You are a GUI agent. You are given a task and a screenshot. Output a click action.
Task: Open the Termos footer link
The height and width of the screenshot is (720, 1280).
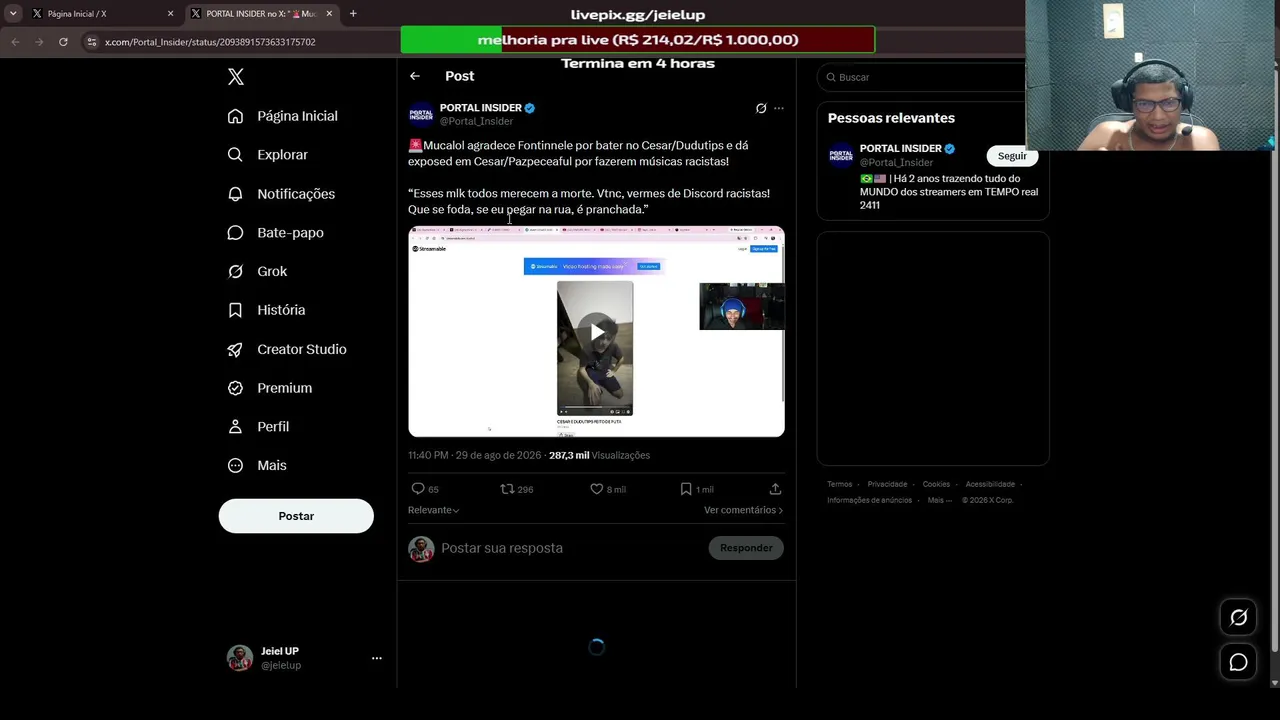840,484
